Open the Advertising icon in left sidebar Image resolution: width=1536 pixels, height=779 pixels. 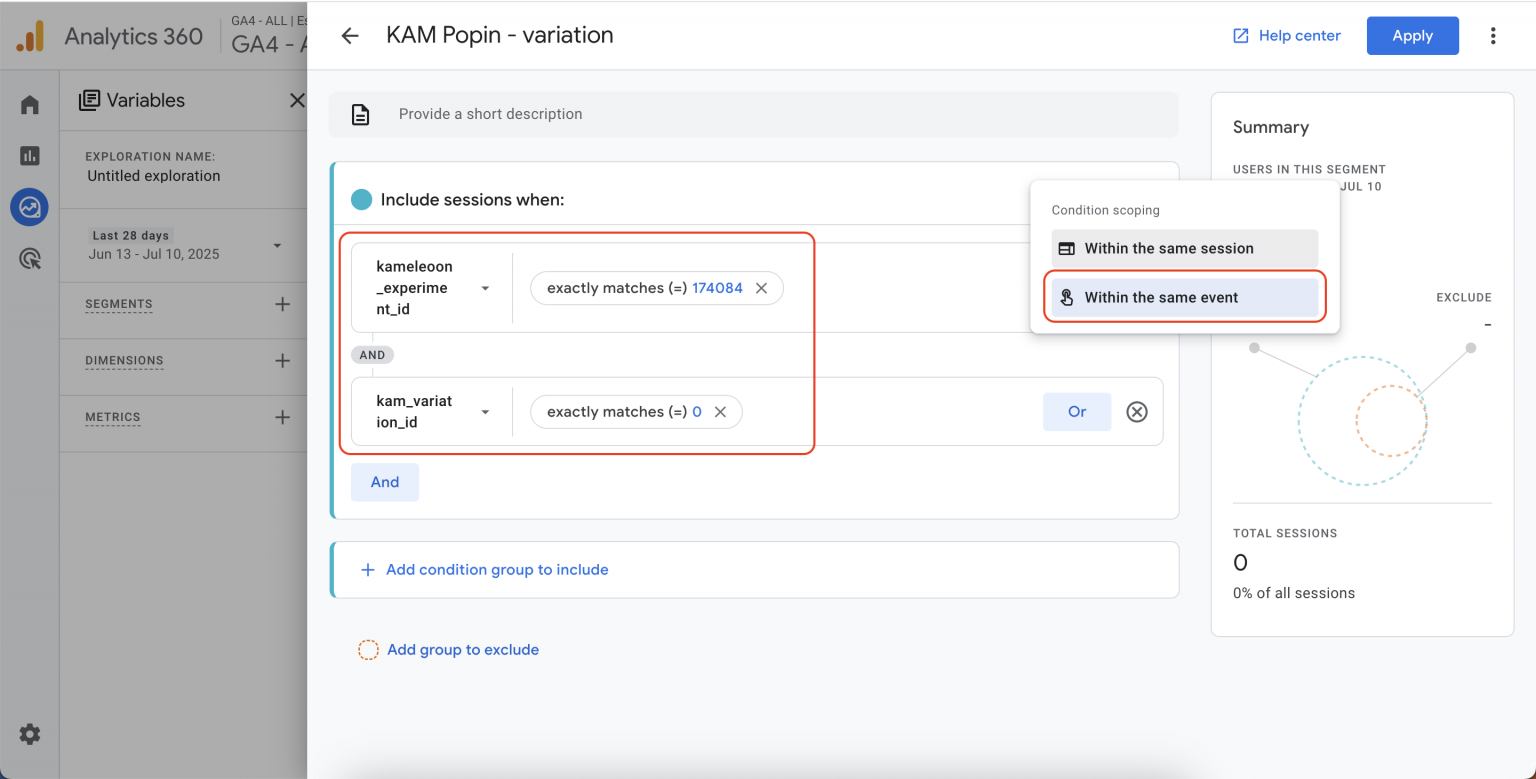30,260
